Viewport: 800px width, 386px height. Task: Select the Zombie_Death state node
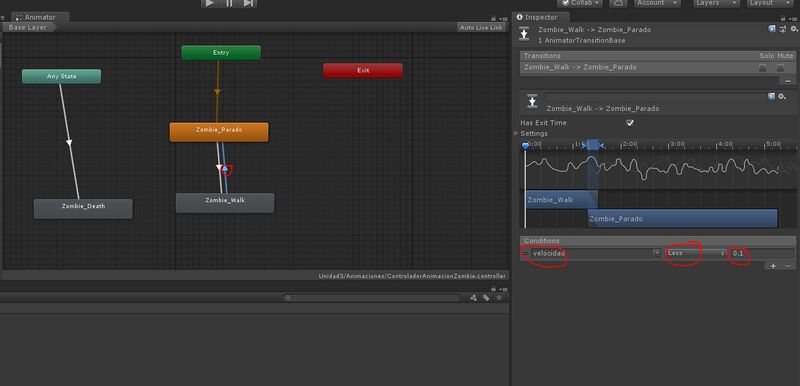point(83,209)
